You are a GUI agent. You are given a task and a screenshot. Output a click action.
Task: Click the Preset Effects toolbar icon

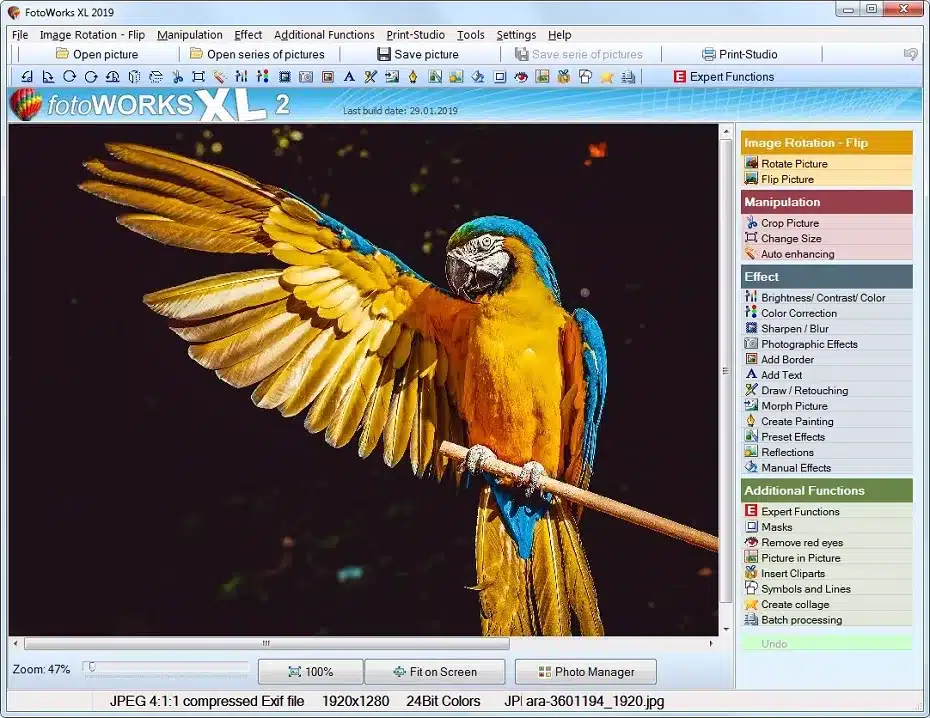coord(435,76)
